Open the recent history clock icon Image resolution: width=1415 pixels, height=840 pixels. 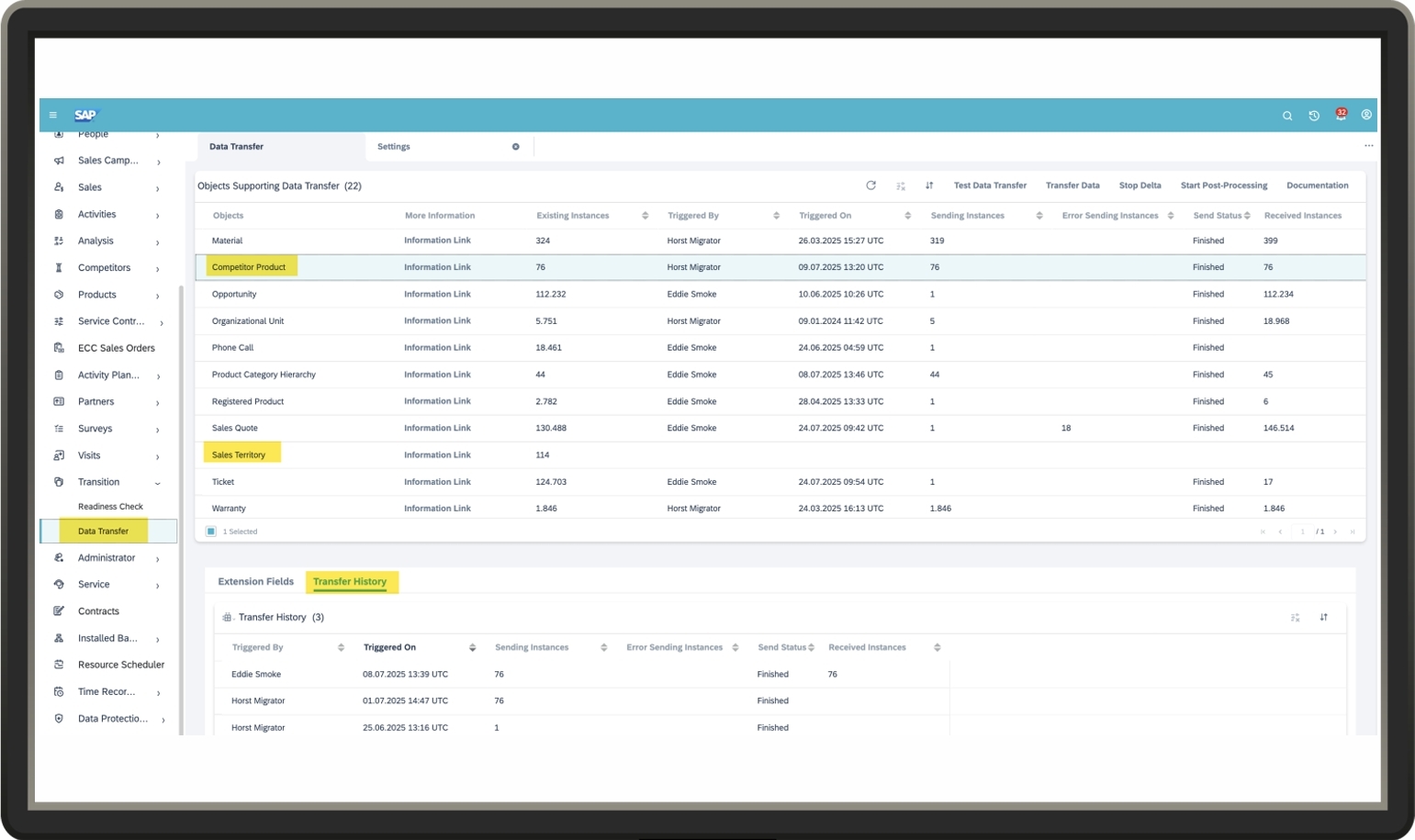click(1314, 116)
